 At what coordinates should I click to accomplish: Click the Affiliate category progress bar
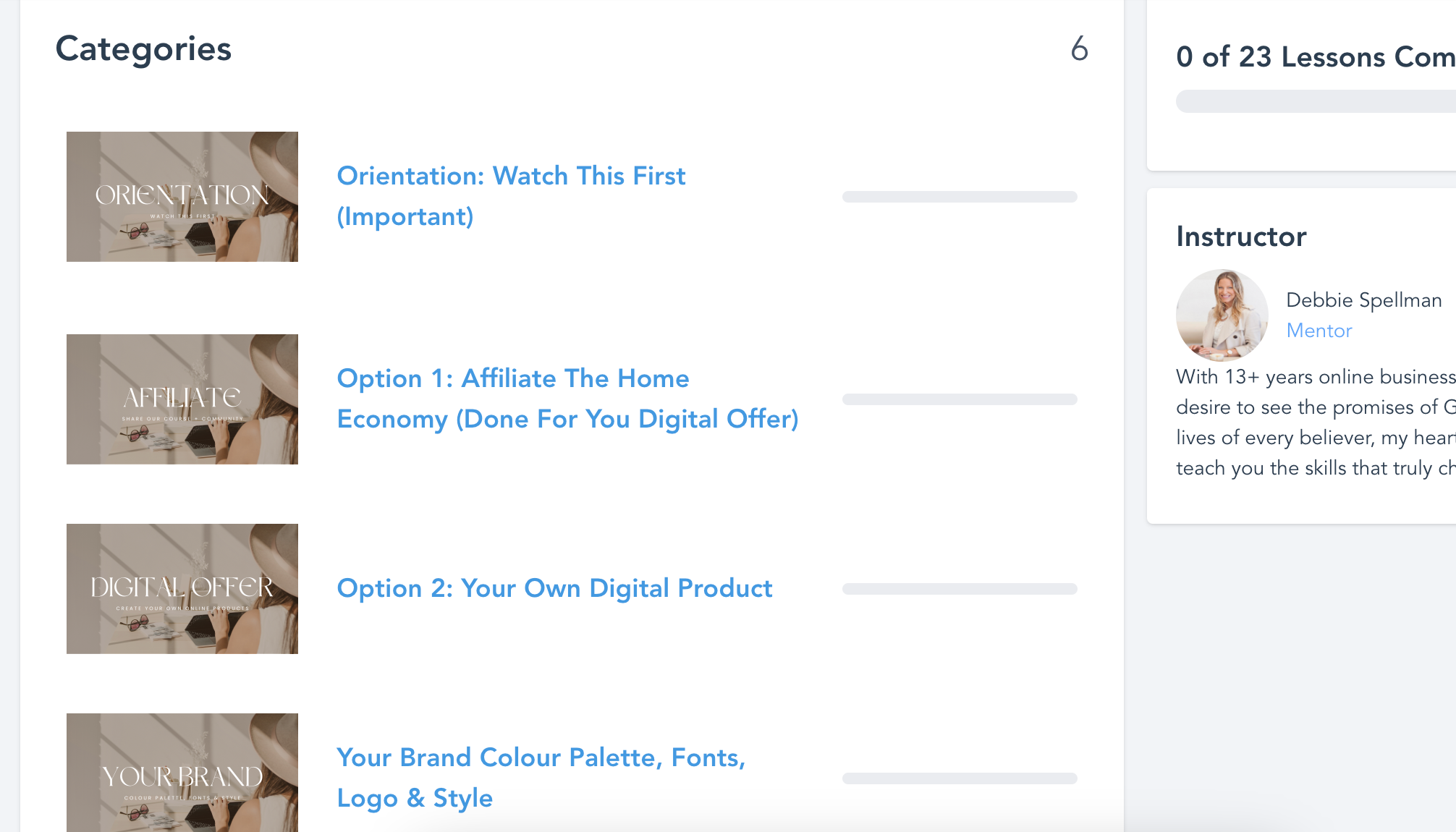coord(960,399)
